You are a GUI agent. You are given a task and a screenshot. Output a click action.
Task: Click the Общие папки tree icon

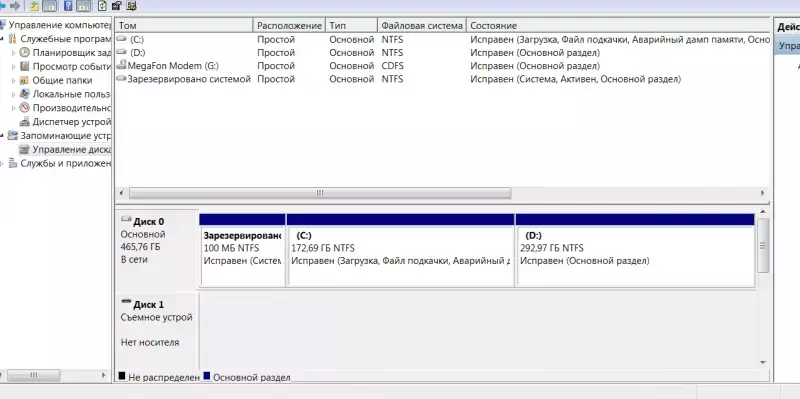[x=24, y=80]
